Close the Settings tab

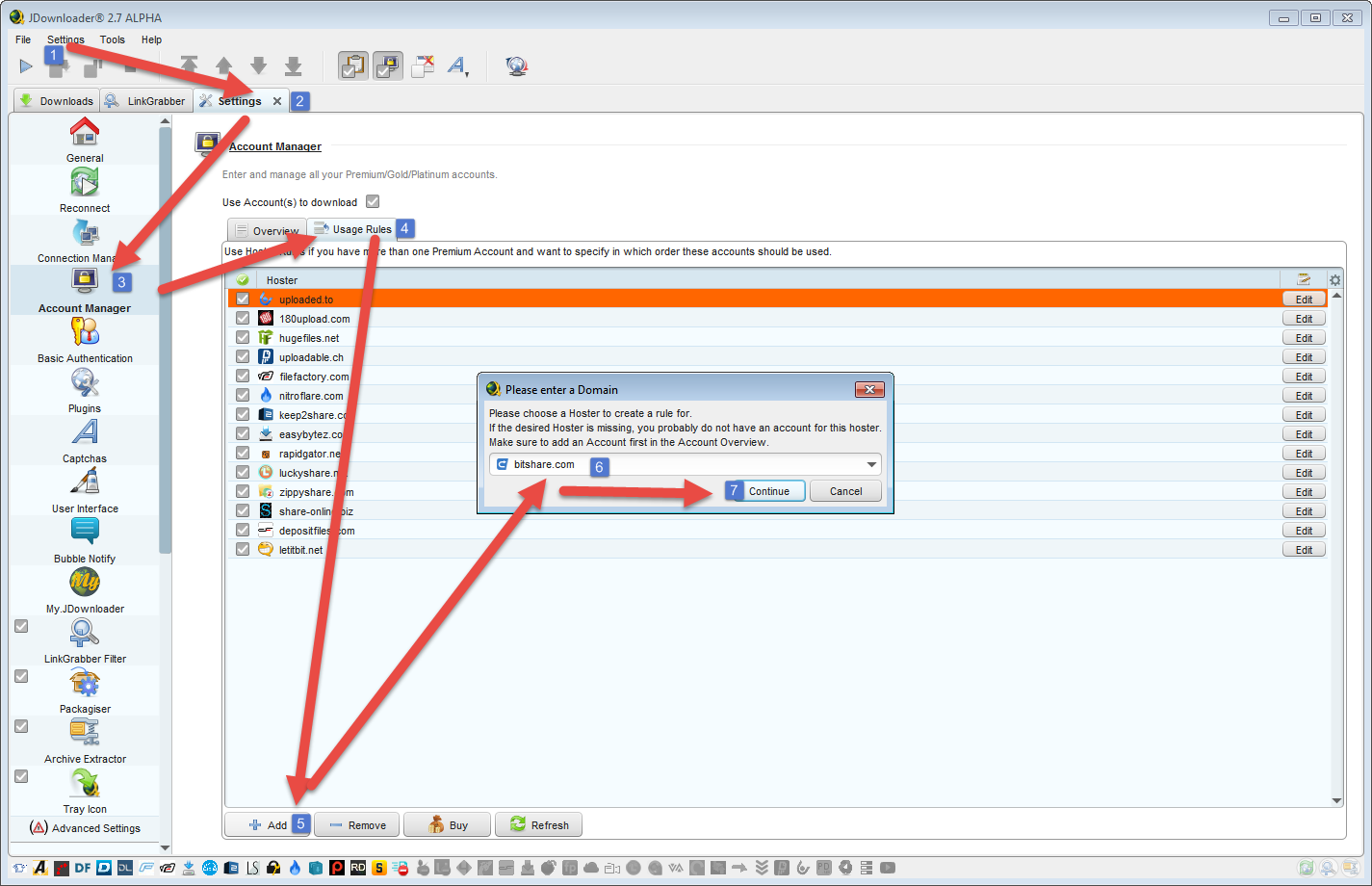277,101
